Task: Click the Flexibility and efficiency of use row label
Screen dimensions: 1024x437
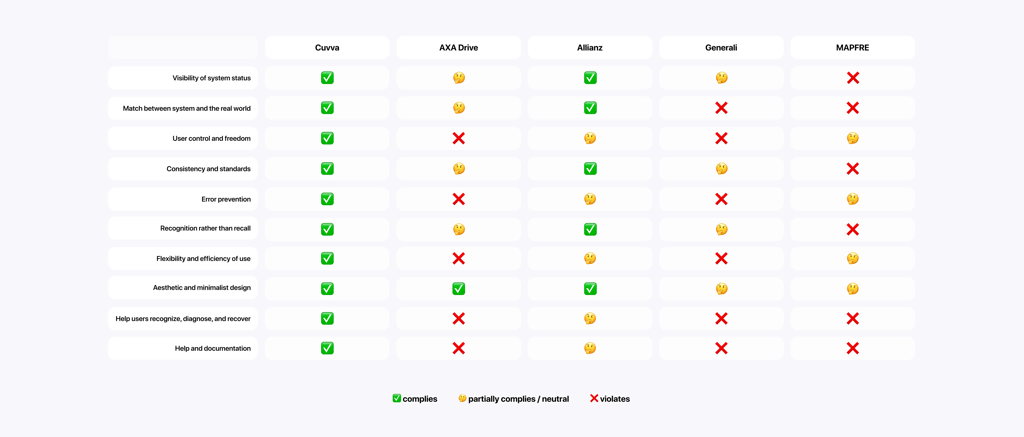Action: click(x=203, y=259)
